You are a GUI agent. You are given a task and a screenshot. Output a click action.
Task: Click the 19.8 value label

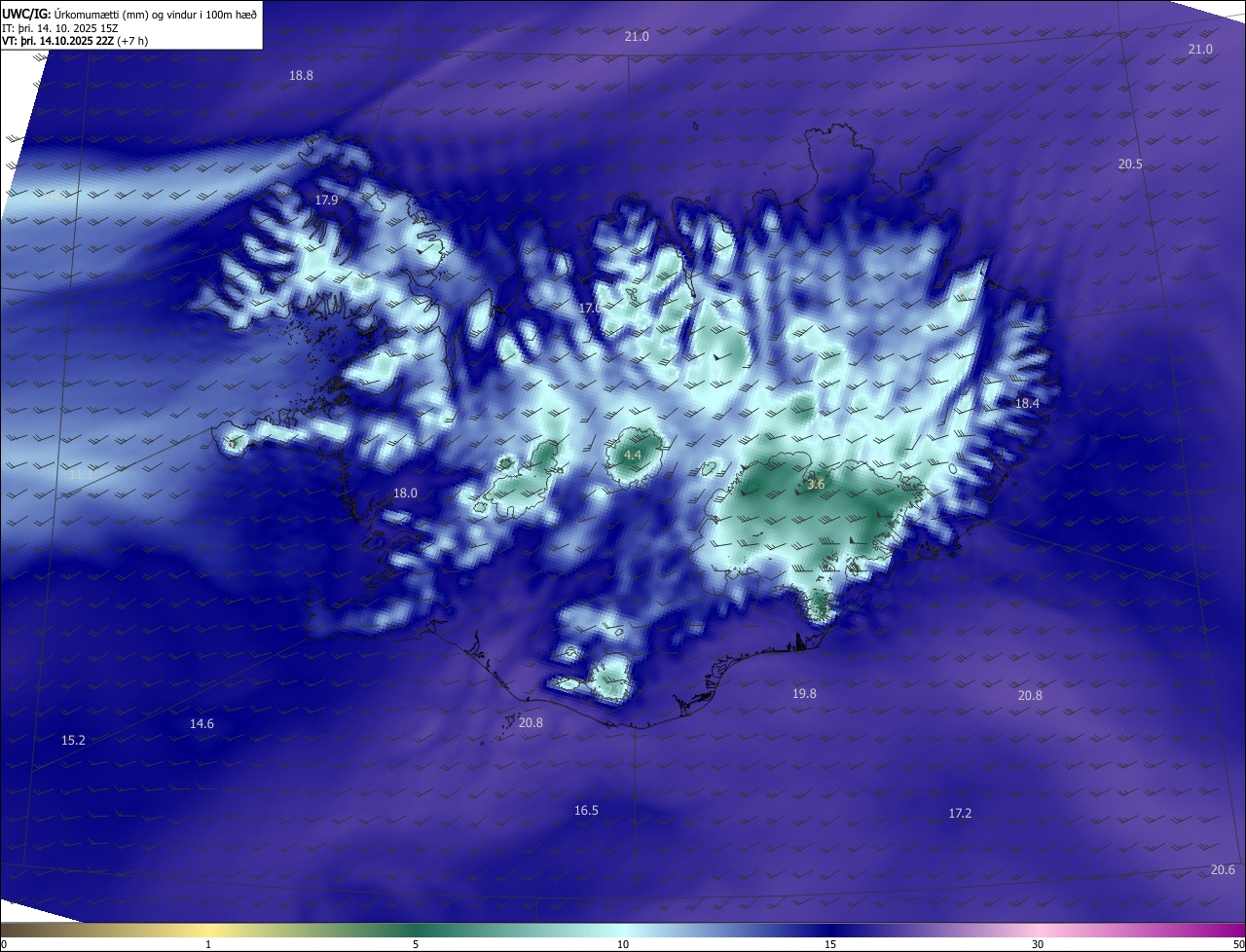pyautogui.click(x=804, y=694)
